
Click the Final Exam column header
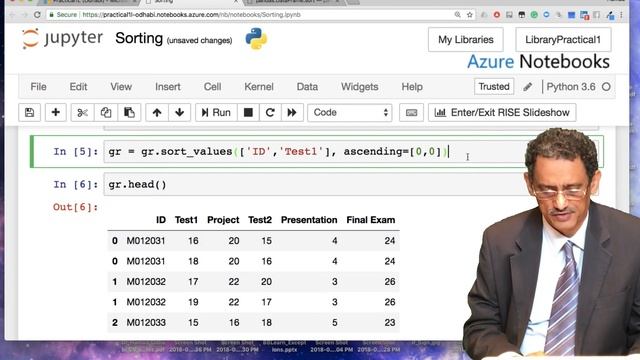tap(371, 220)
